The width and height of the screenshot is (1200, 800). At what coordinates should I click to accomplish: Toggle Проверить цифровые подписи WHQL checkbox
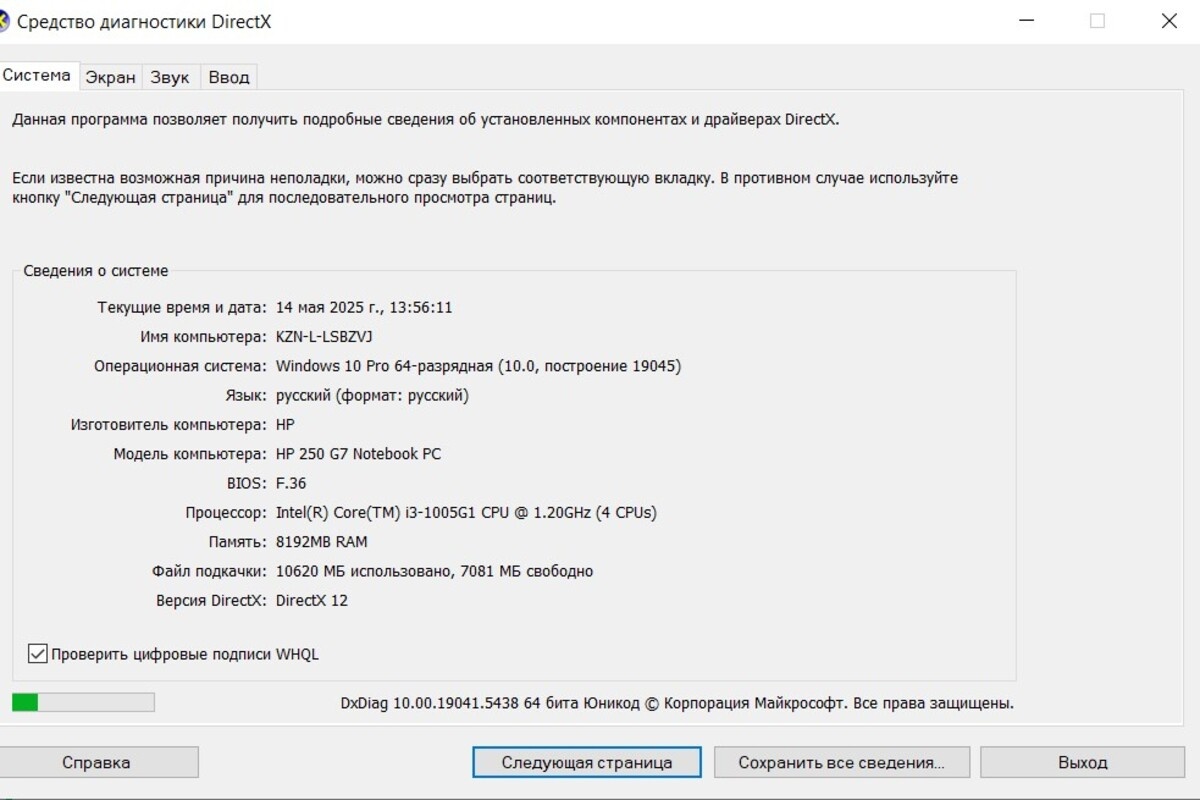click(x=38, y=654)
